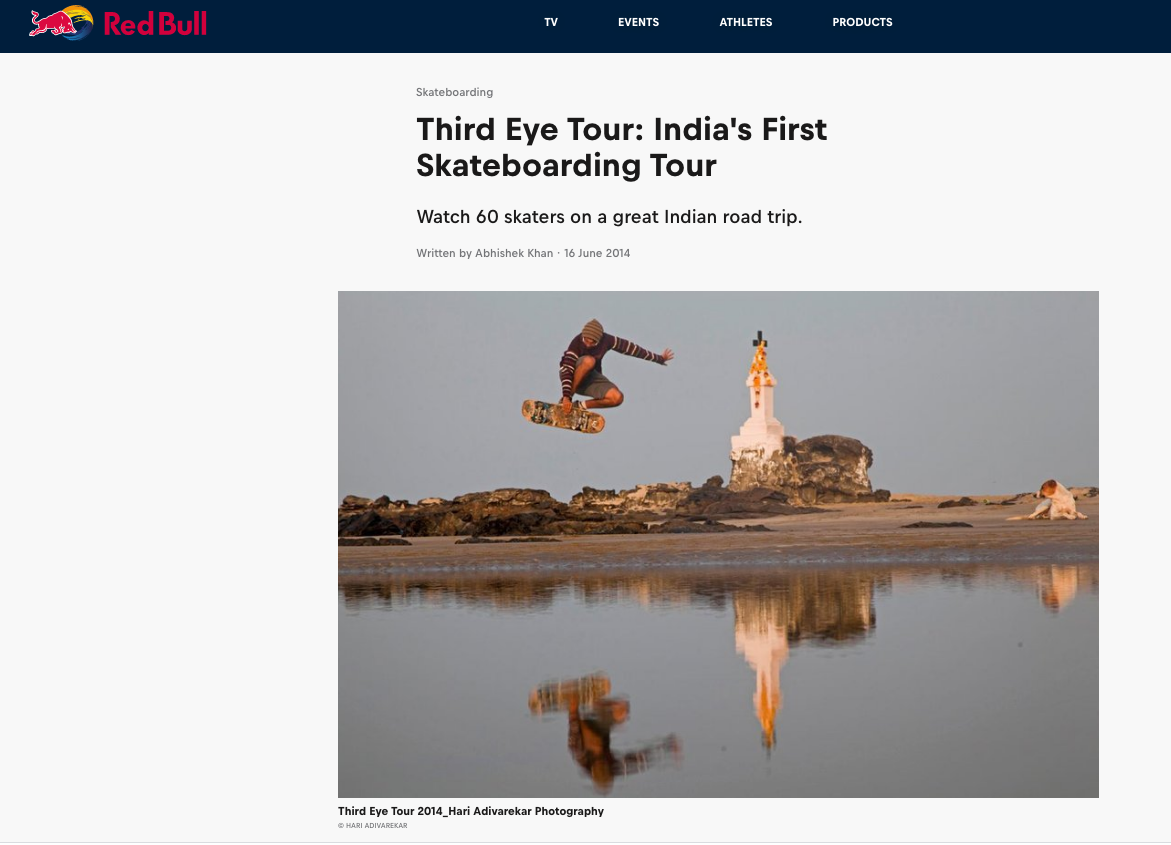Click the © HARI ADIVAREKAR copyright credit

pyautogui.click(x=373, y=826)
